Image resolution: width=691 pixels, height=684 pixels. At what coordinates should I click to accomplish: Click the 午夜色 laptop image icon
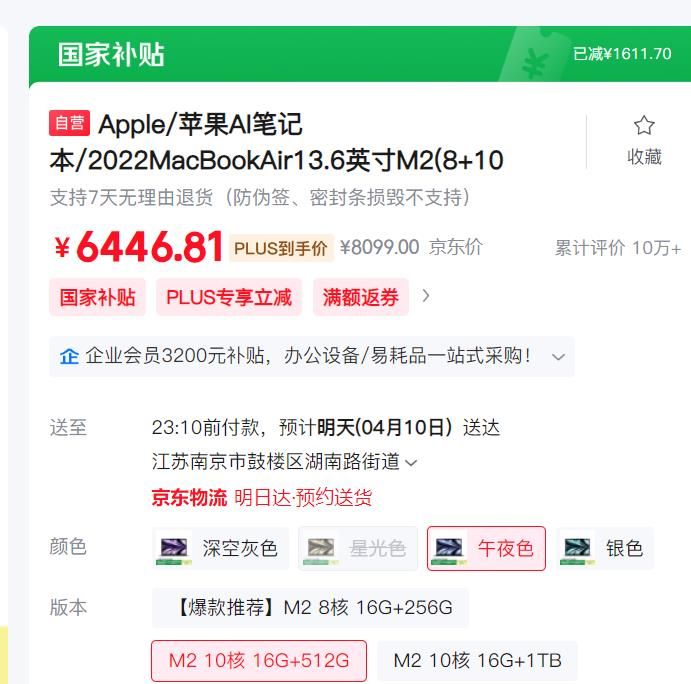449,550
